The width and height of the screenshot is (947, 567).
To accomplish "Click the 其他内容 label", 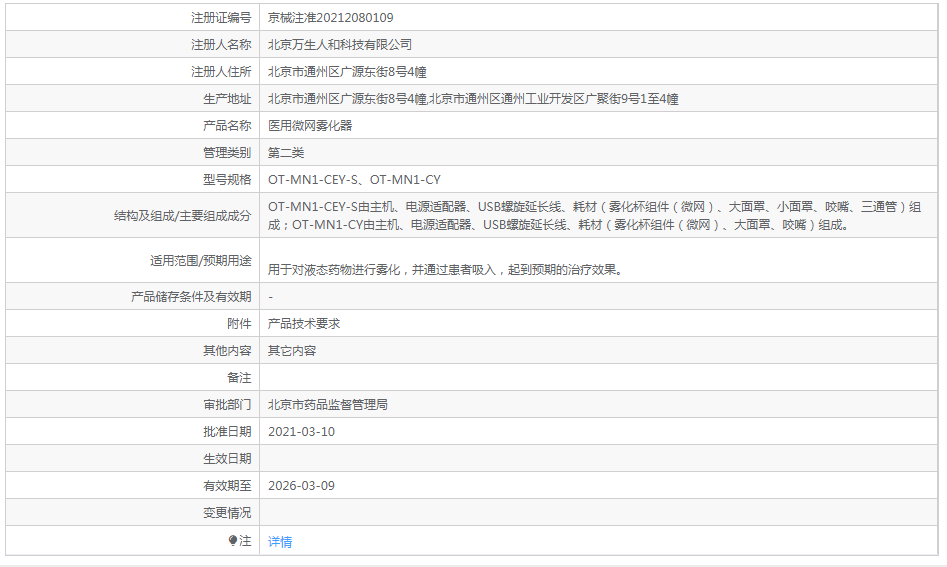I will 227,351.
